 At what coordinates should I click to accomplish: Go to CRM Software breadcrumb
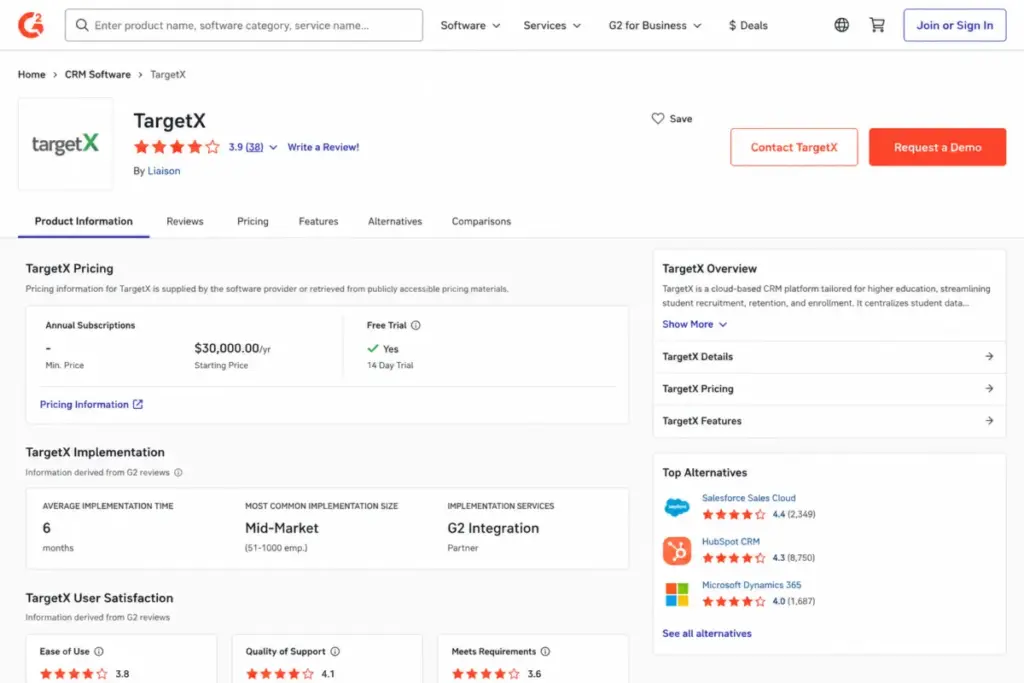[x=97, y=74]
